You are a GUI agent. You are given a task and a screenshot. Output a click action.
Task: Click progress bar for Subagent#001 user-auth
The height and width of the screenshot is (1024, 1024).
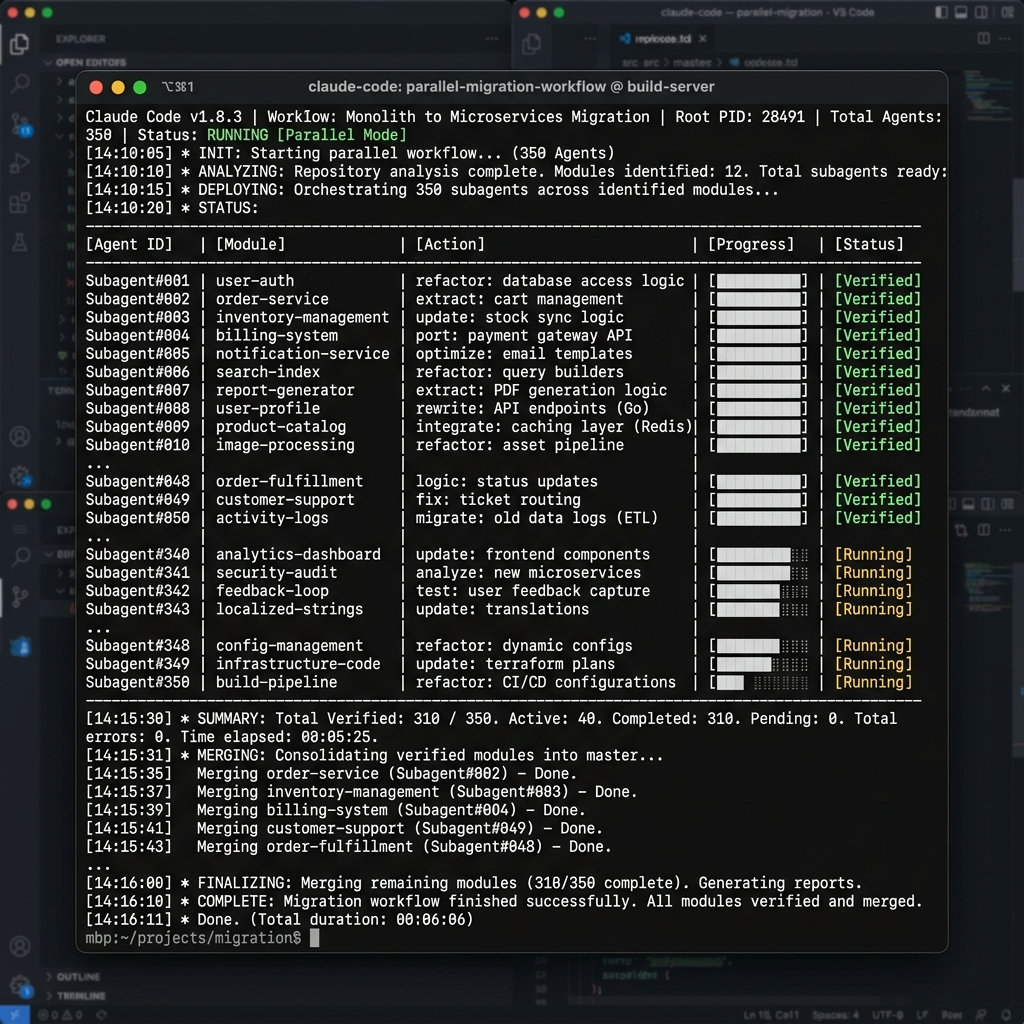coord(759,281)
